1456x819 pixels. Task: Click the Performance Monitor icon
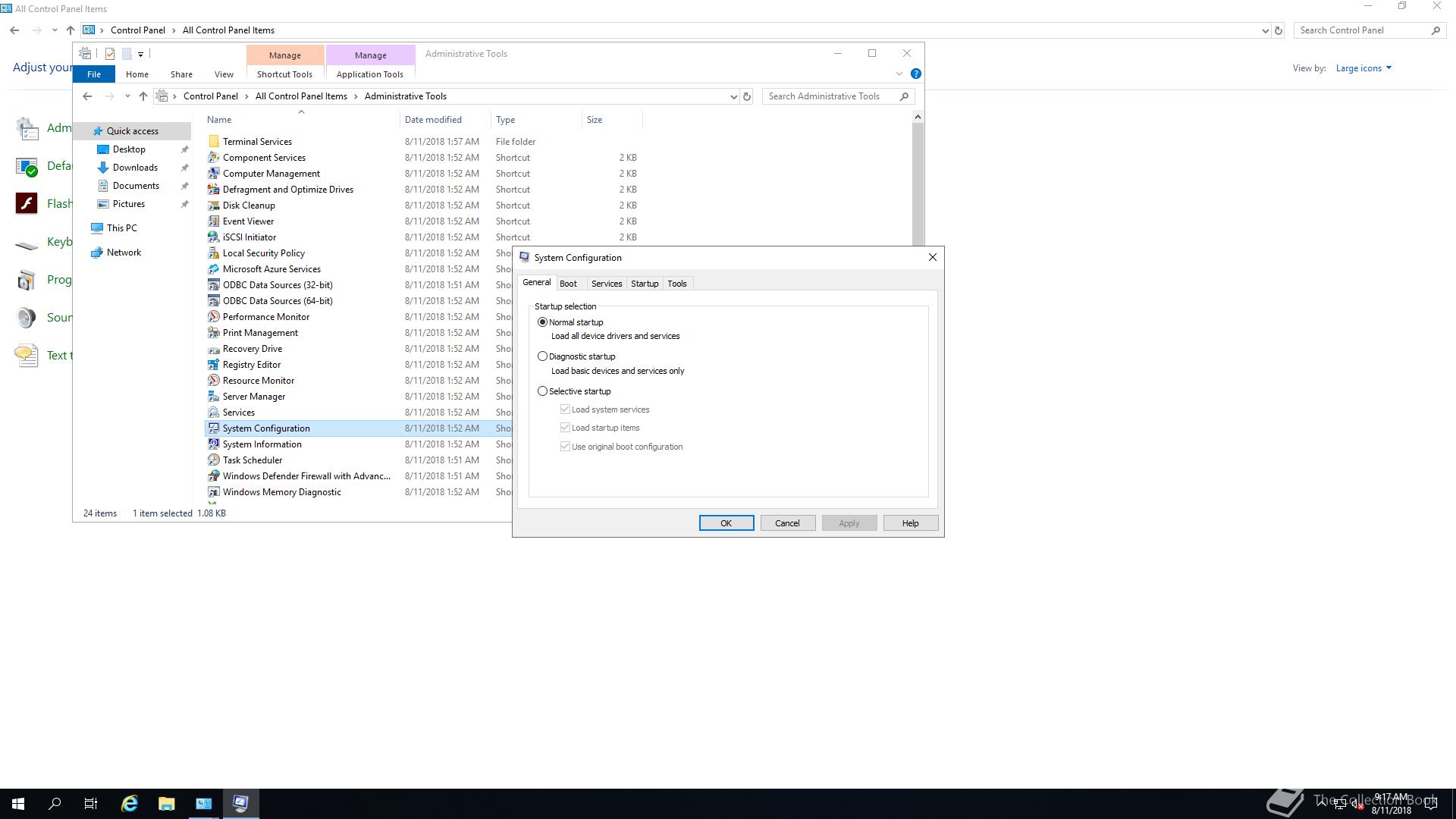214,317
